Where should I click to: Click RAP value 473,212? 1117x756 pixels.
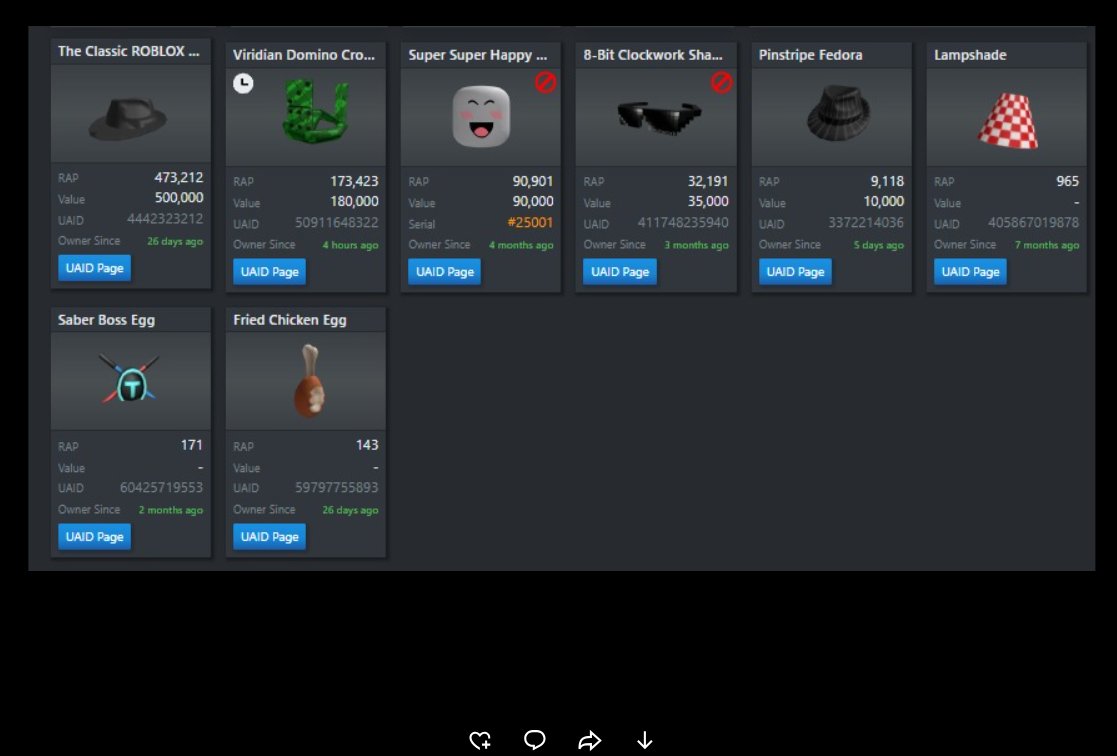pos(179,177)
